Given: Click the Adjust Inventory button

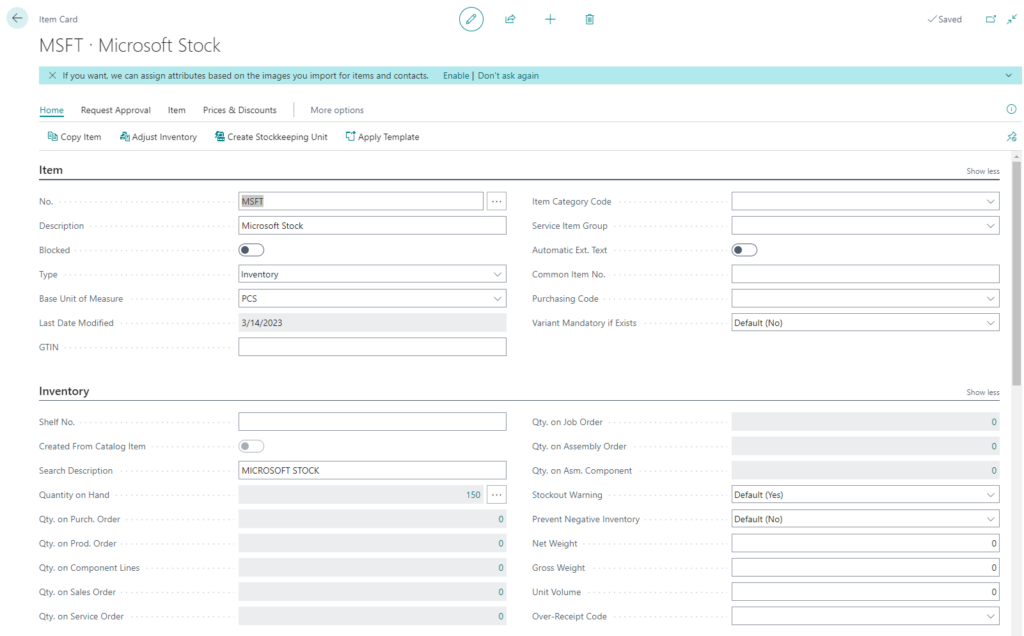Looking at the screenshot, I should [x=158, y=137].
